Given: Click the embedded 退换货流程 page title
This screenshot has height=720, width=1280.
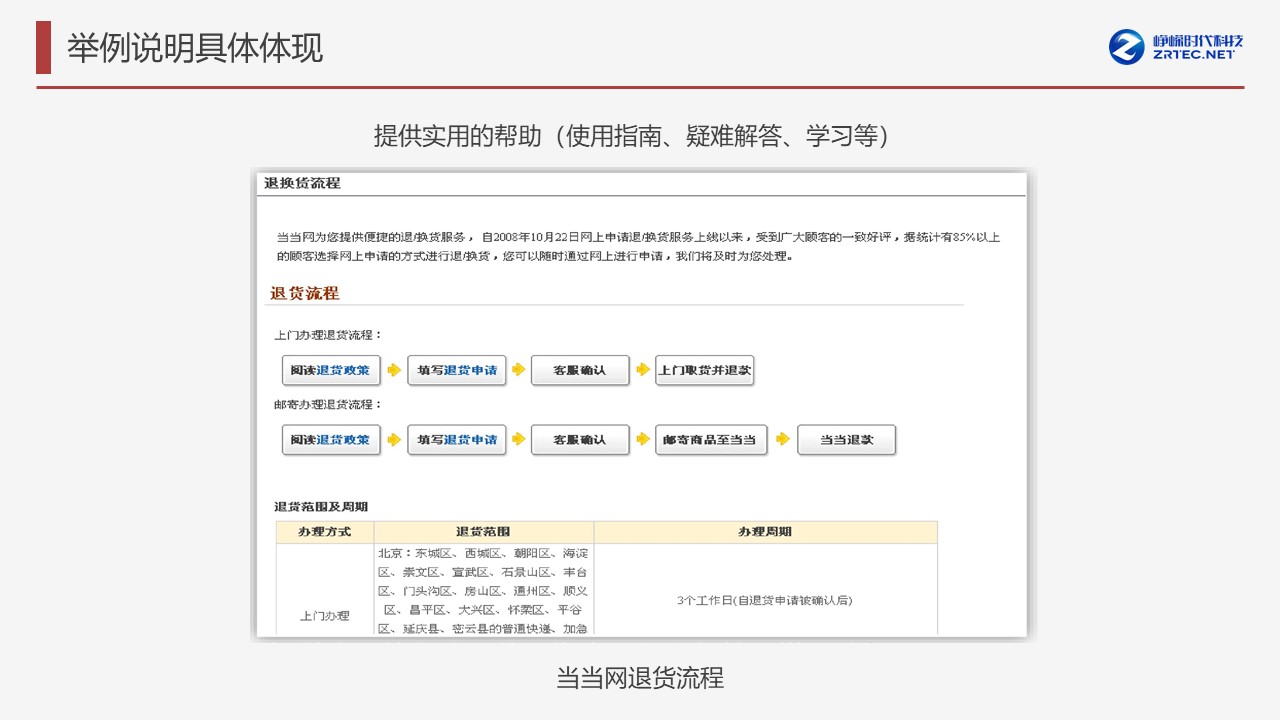Looking at the screenshot, I should tap(302, 183).
